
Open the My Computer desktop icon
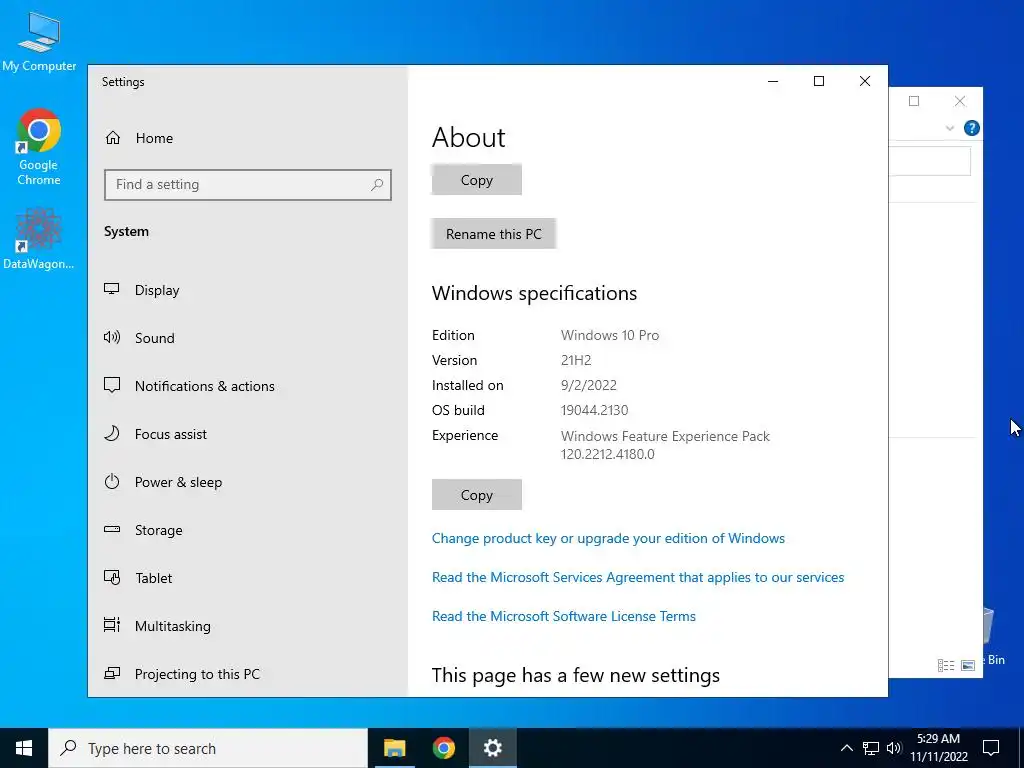click(39, 40)
